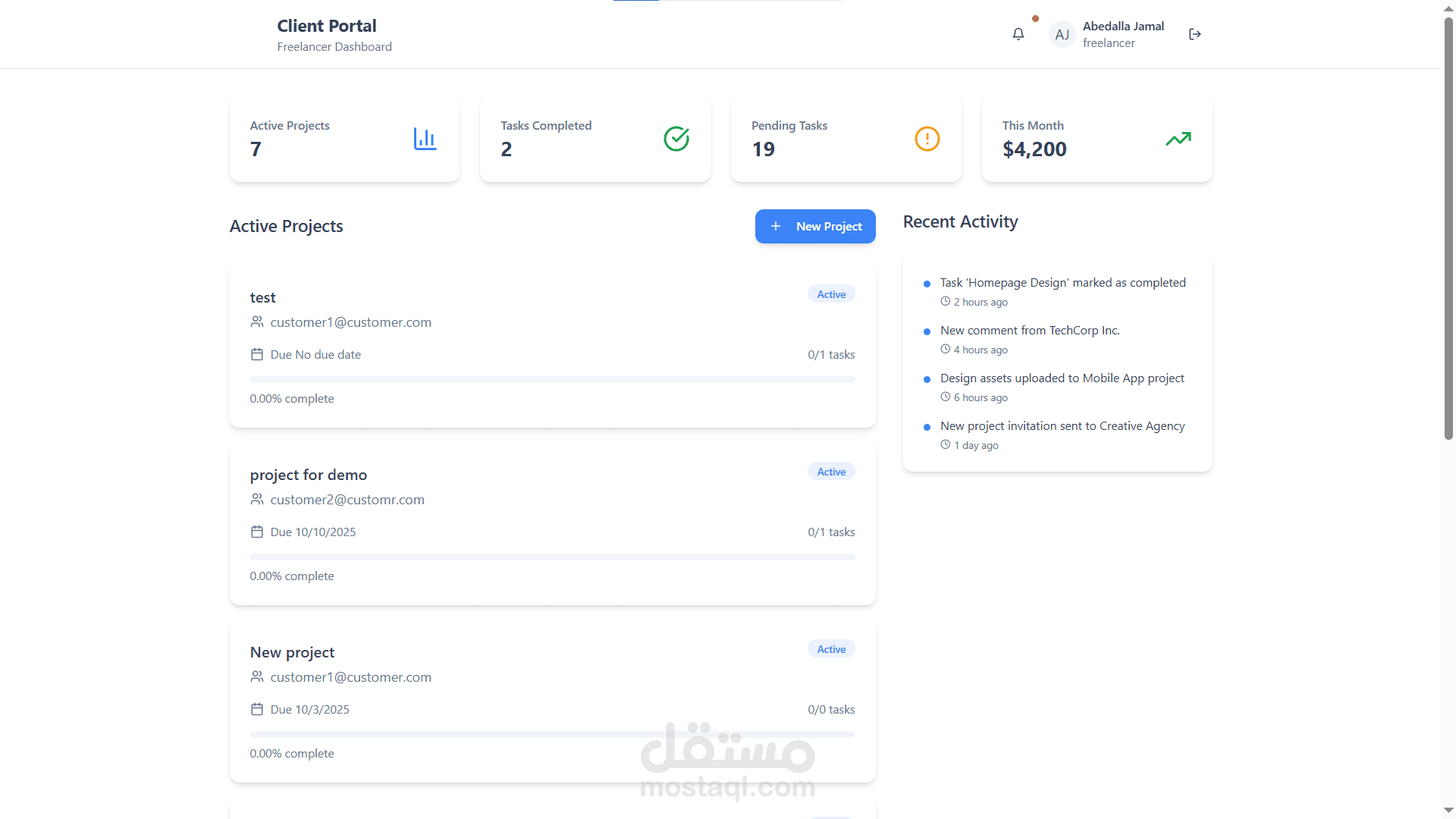Click the client icon beside customer2@customr.com

(257, 499)
